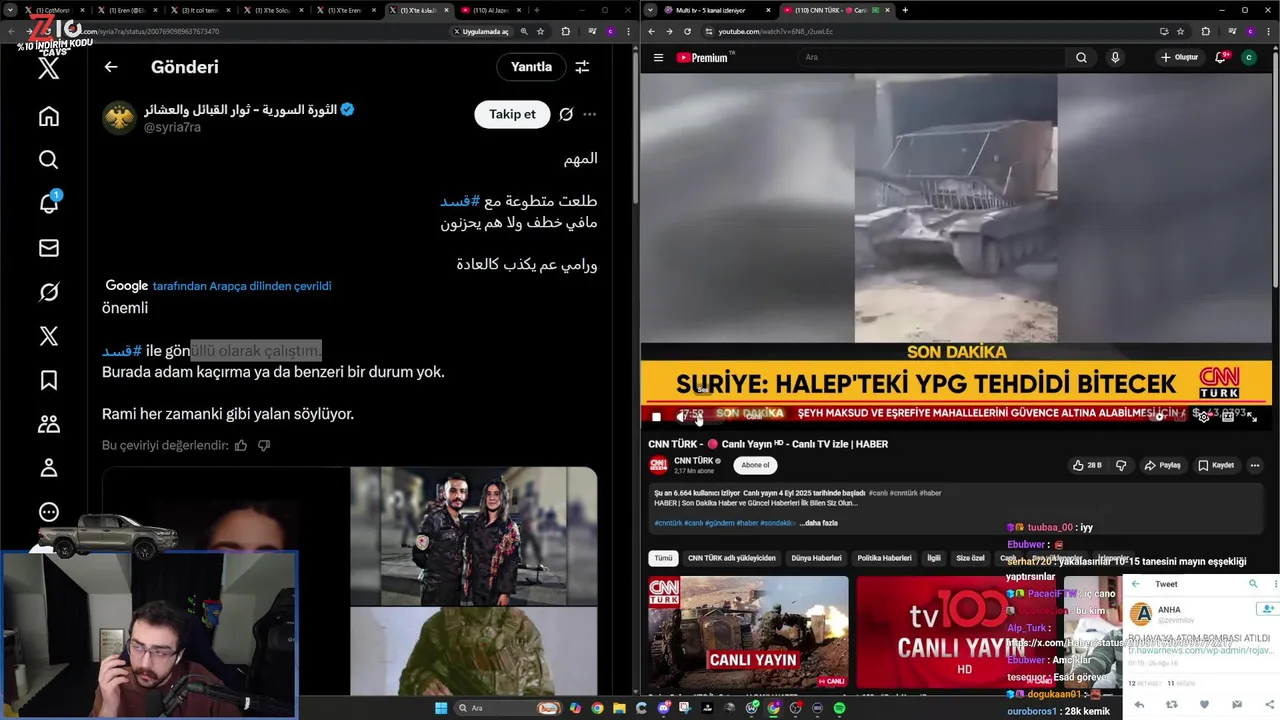Click the #قسد hashtag in the Arabic post

point(460,201)
